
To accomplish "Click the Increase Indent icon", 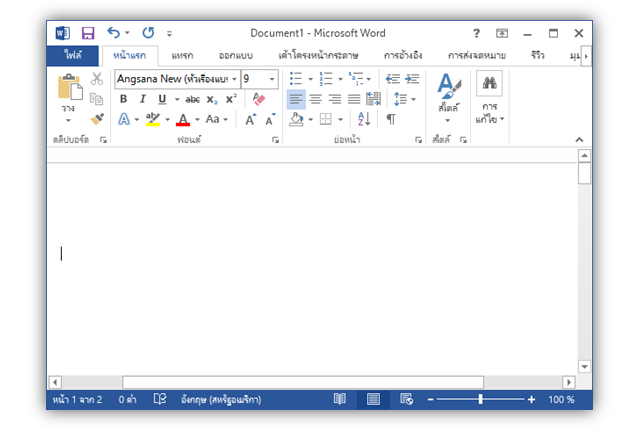I will [x=412, y=78].
